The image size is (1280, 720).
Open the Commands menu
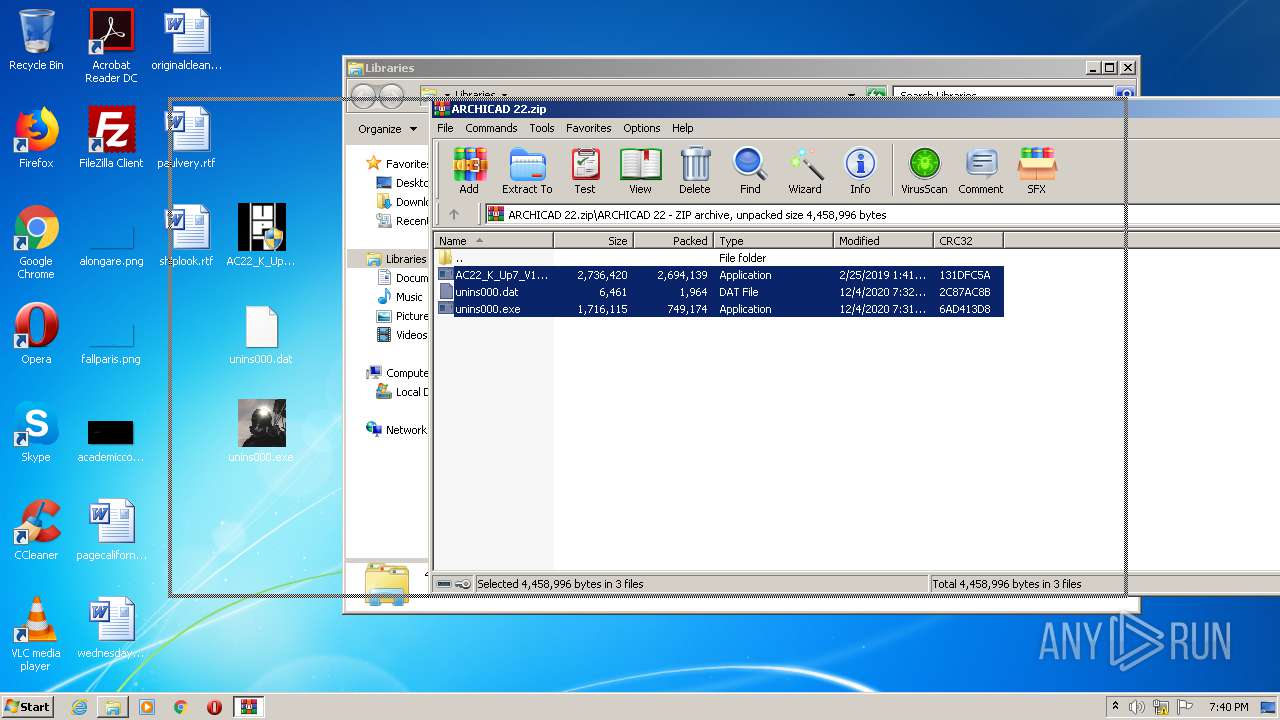coord(491,128)
